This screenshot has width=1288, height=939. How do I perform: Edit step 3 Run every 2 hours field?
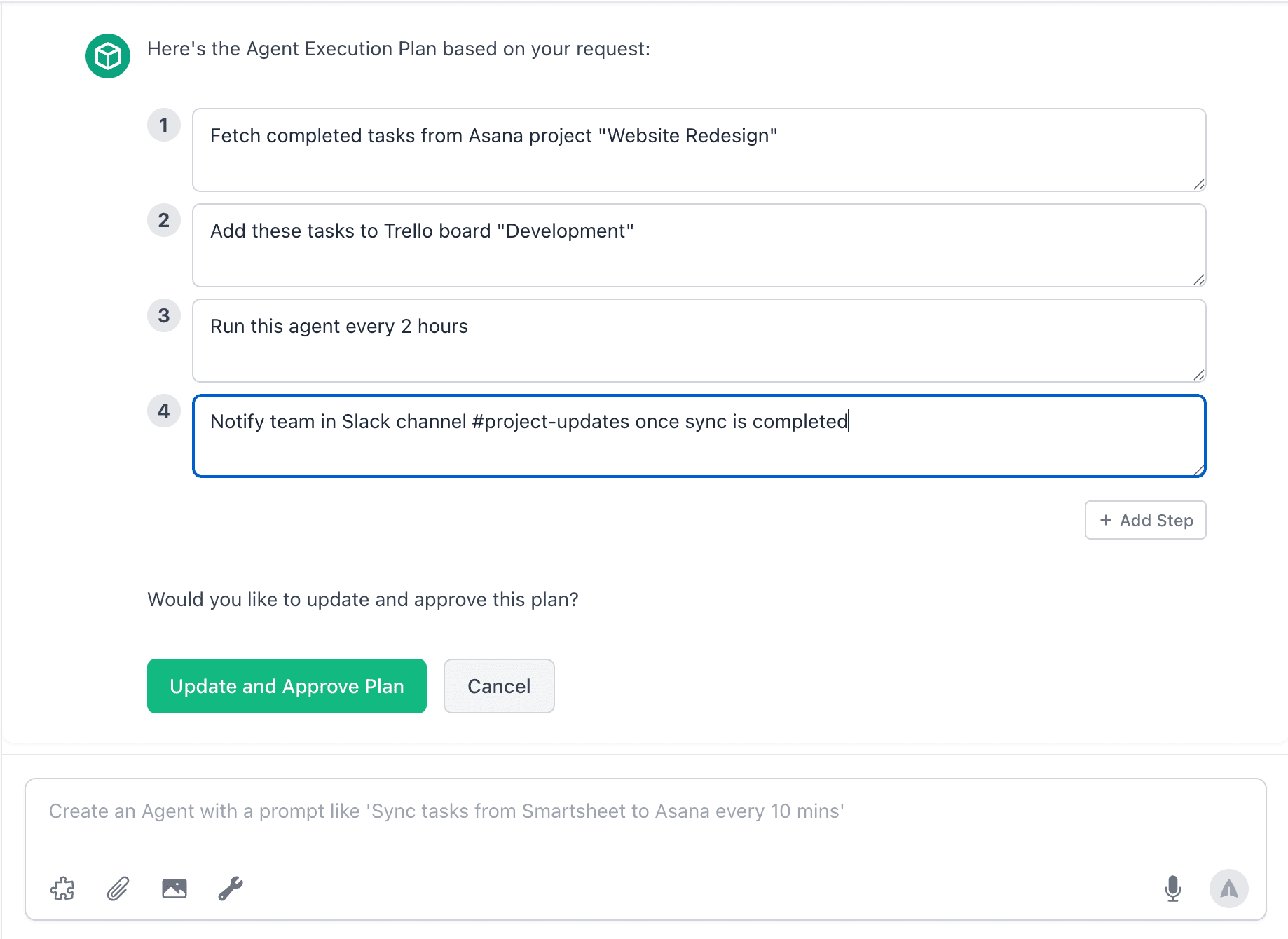click(699, 341)
